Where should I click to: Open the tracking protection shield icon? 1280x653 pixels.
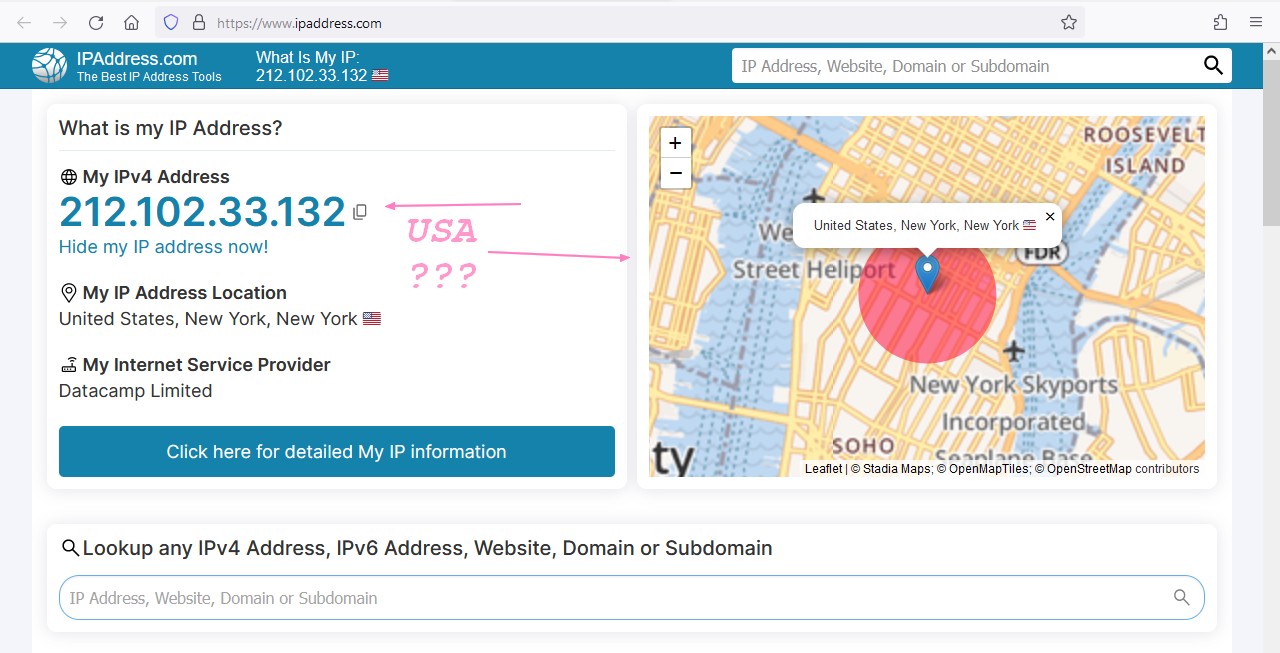tap(171, 22)
